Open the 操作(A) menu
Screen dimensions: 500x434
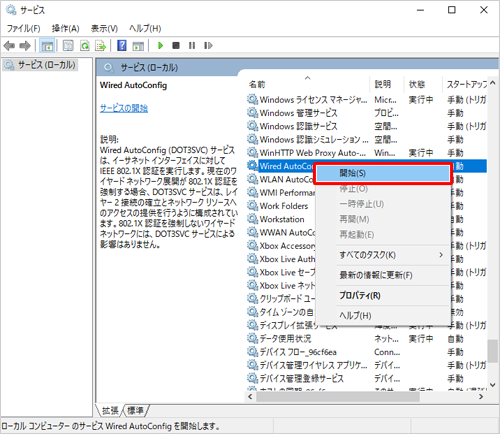click(x=66, y=29)
